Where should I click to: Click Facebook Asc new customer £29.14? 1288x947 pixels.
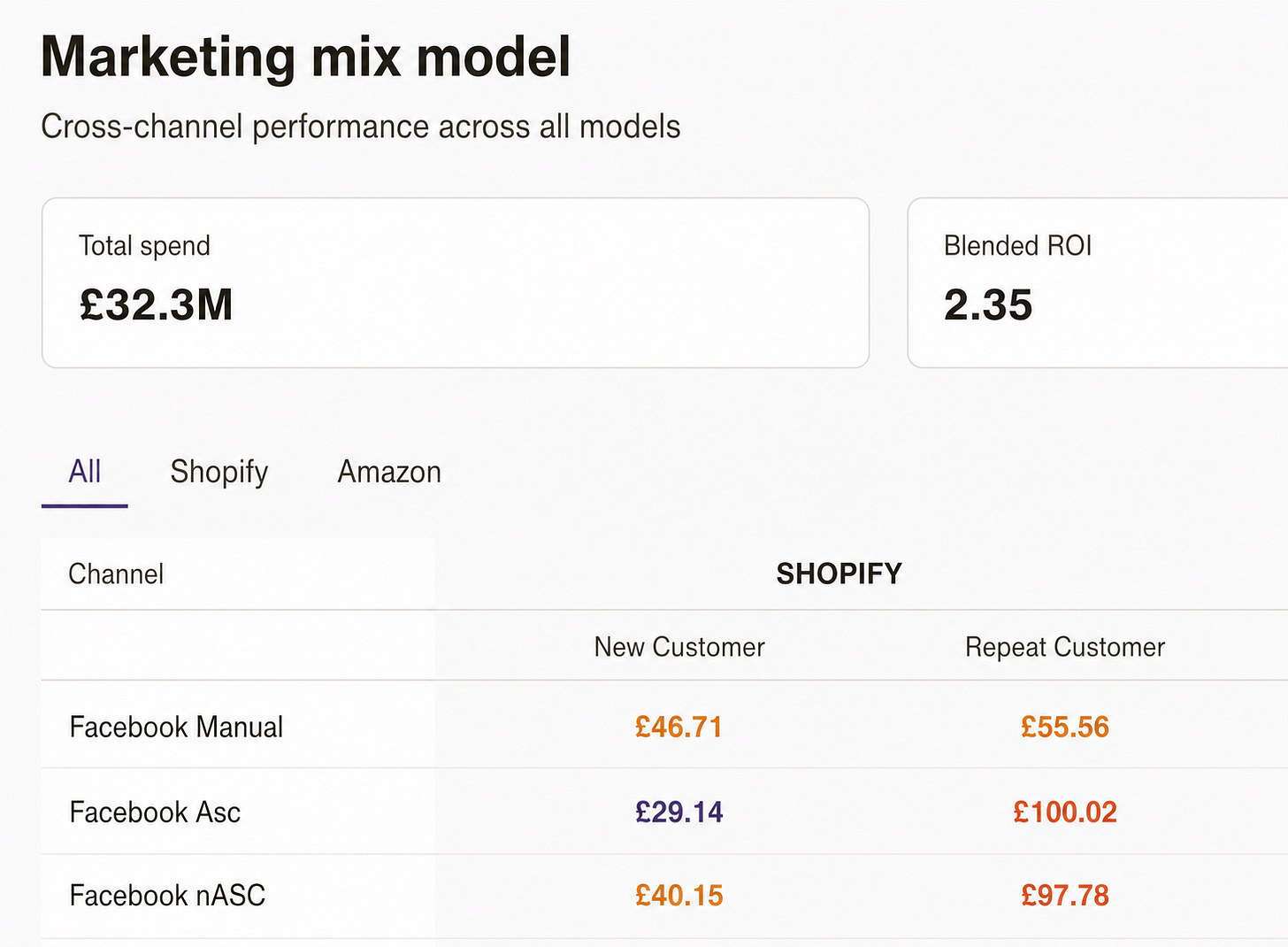(x=679, y=812)
